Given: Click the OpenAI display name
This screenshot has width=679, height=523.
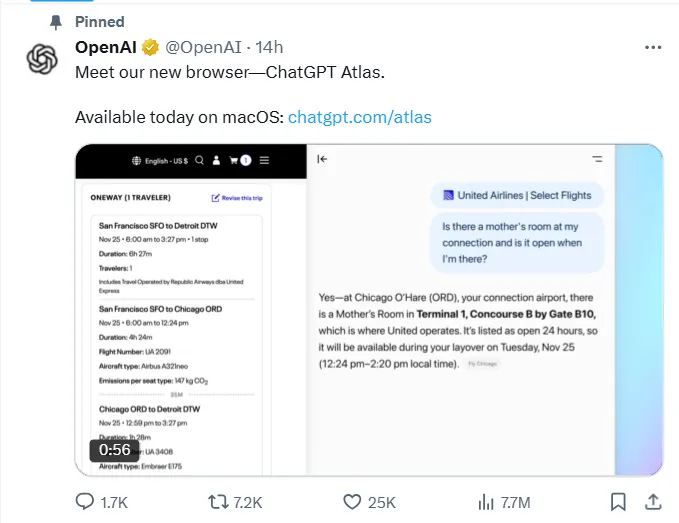Looking at the screenshot, I should [x=107, y=47].
